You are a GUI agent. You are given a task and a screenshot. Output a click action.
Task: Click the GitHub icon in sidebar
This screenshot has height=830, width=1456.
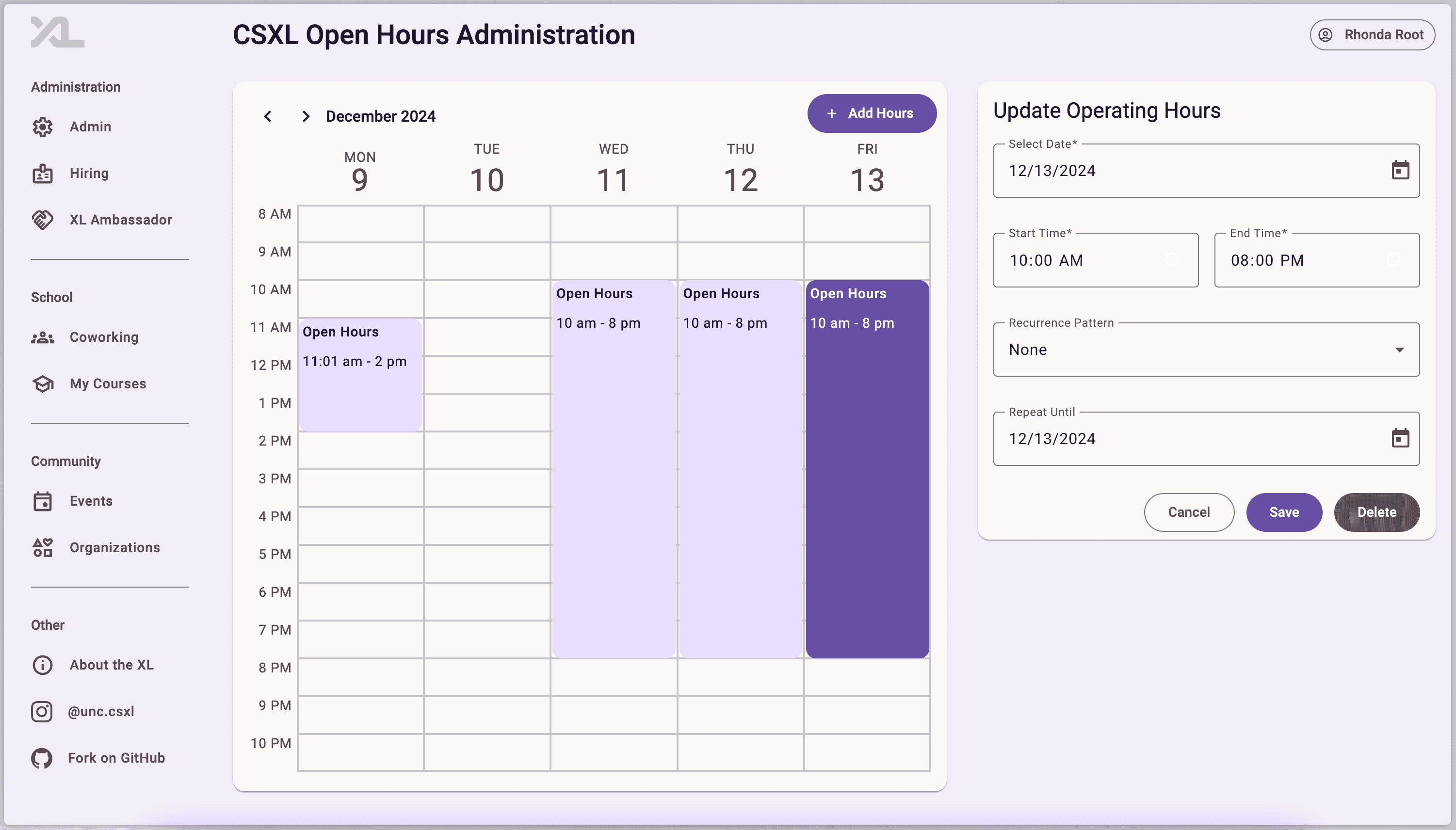pos(42,758)
